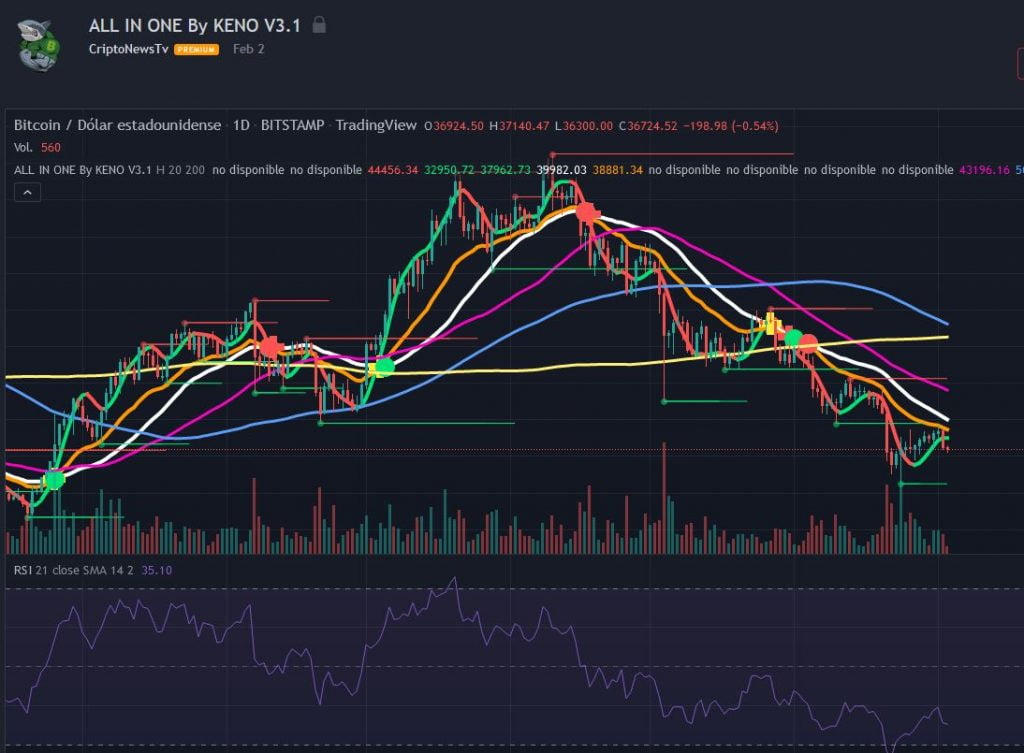This screenshot has height=753, width=1024.
Task: Click the BITSTAMP exchange label
Action: (292, 125)
